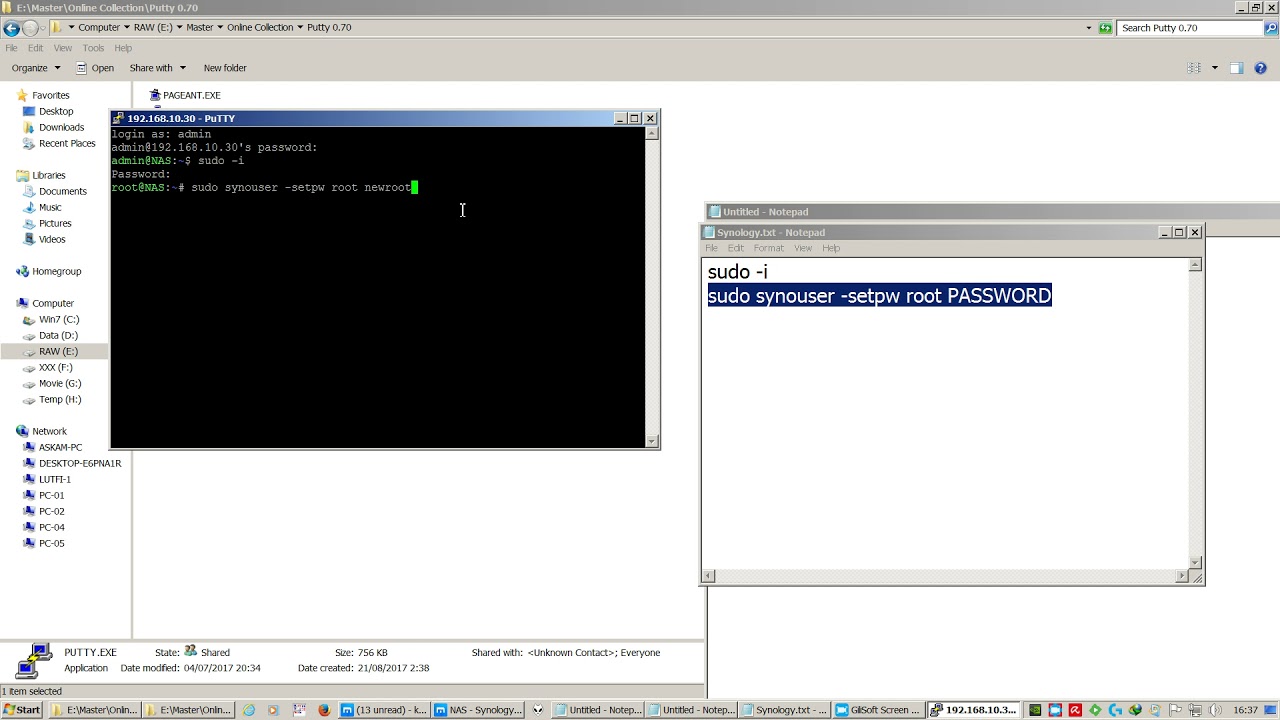Select Movie (G:) drive
The height and width of the screenshot is (720, 1280).
(60, 383)
